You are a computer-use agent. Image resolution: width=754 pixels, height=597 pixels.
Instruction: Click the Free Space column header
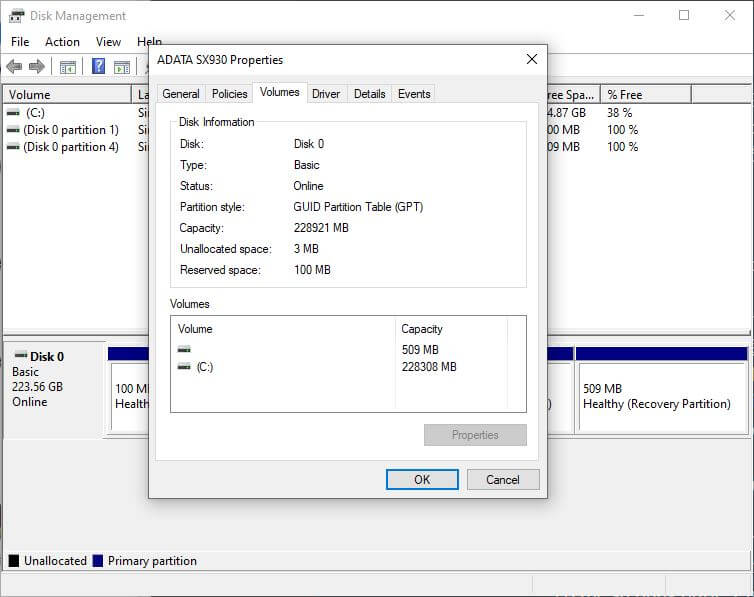(x=573, y=95)
